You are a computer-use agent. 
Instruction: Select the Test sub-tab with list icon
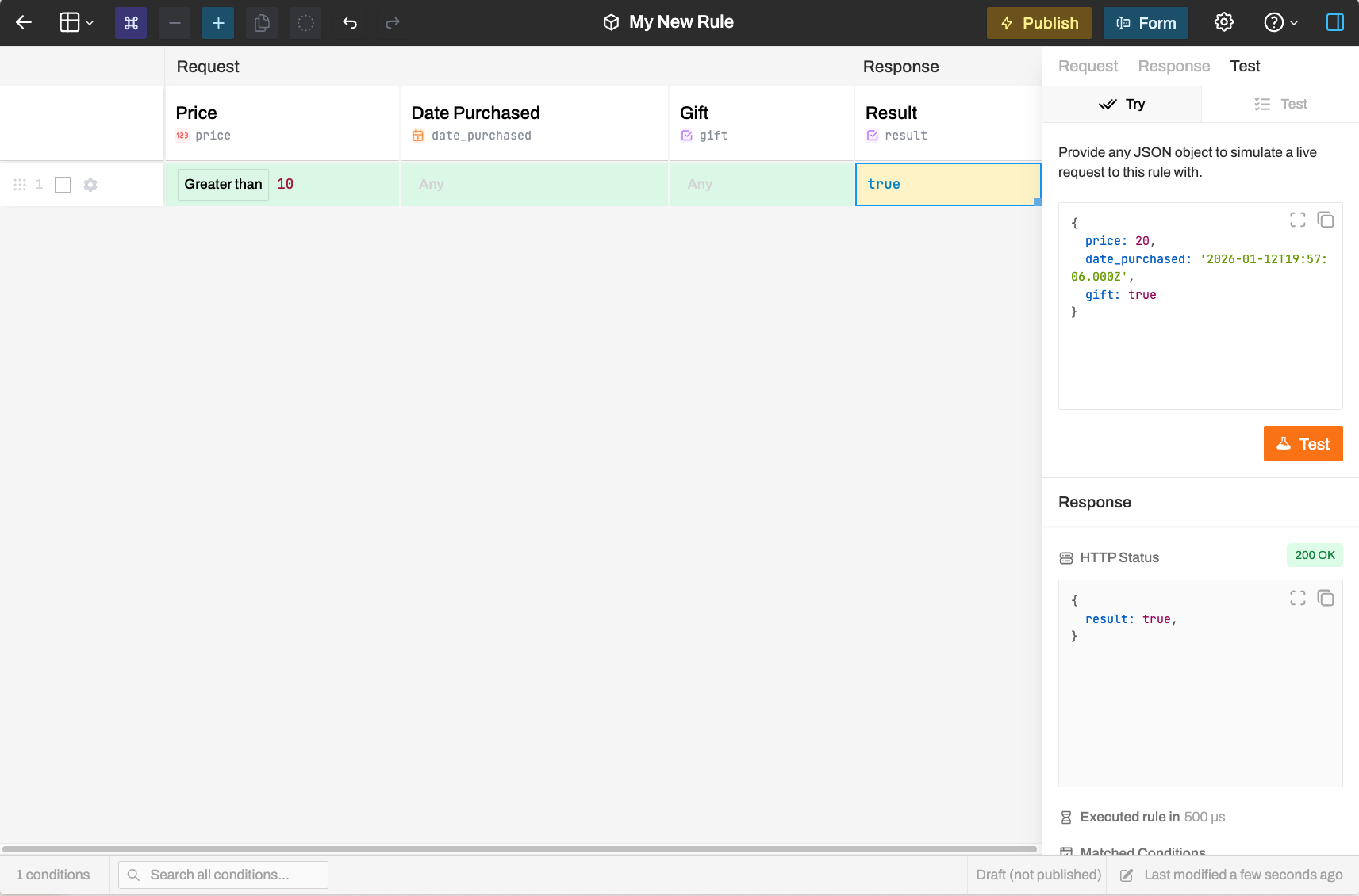[1280, 104]
